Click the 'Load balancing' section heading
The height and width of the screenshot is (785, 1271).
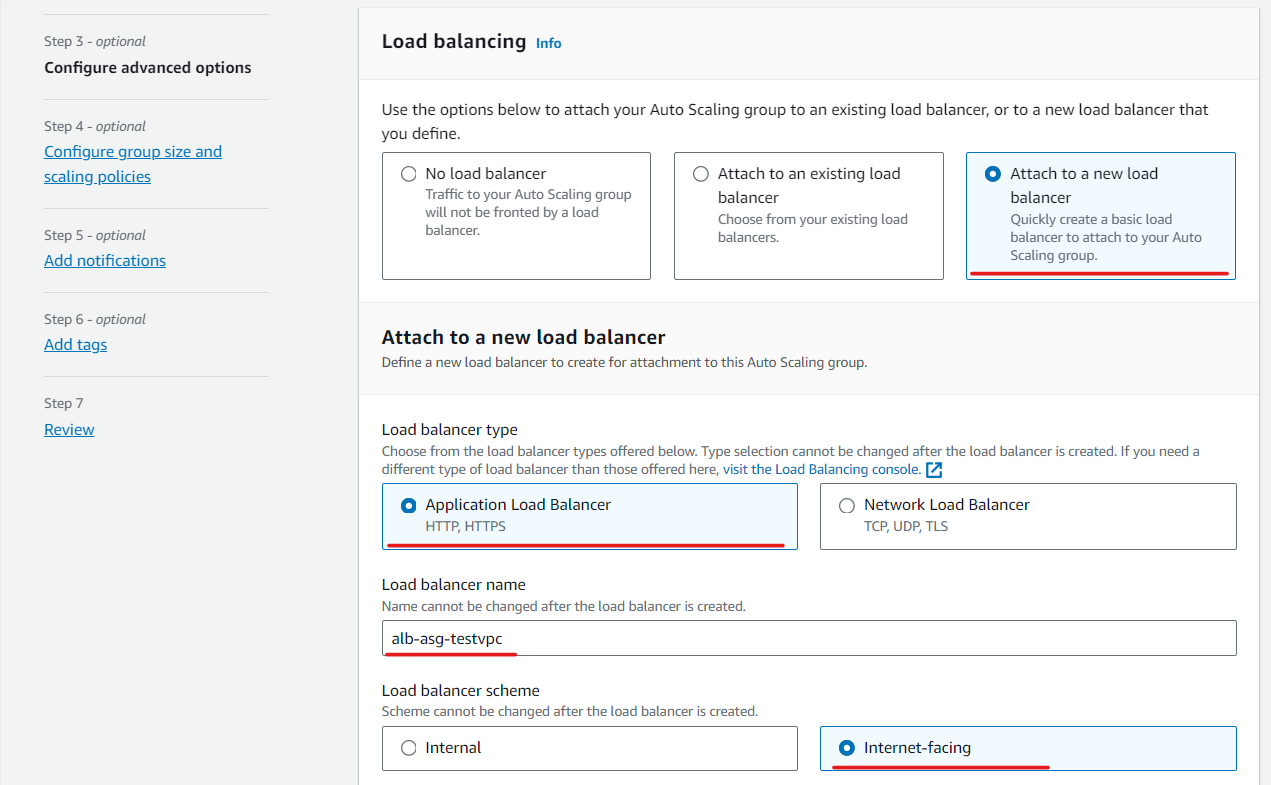[x=454, y=41]
